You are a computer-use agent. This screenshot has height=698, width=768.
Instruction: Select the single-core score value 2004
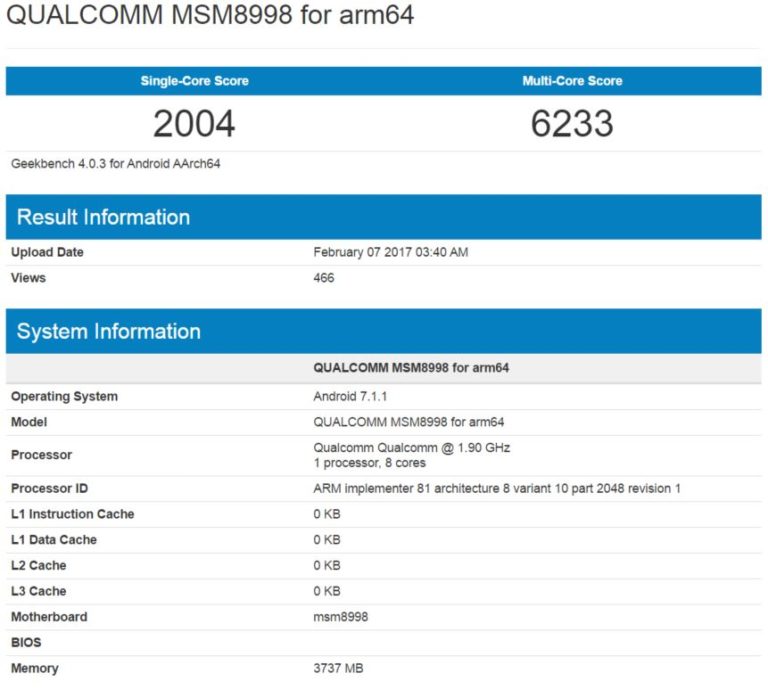(194, 123)
